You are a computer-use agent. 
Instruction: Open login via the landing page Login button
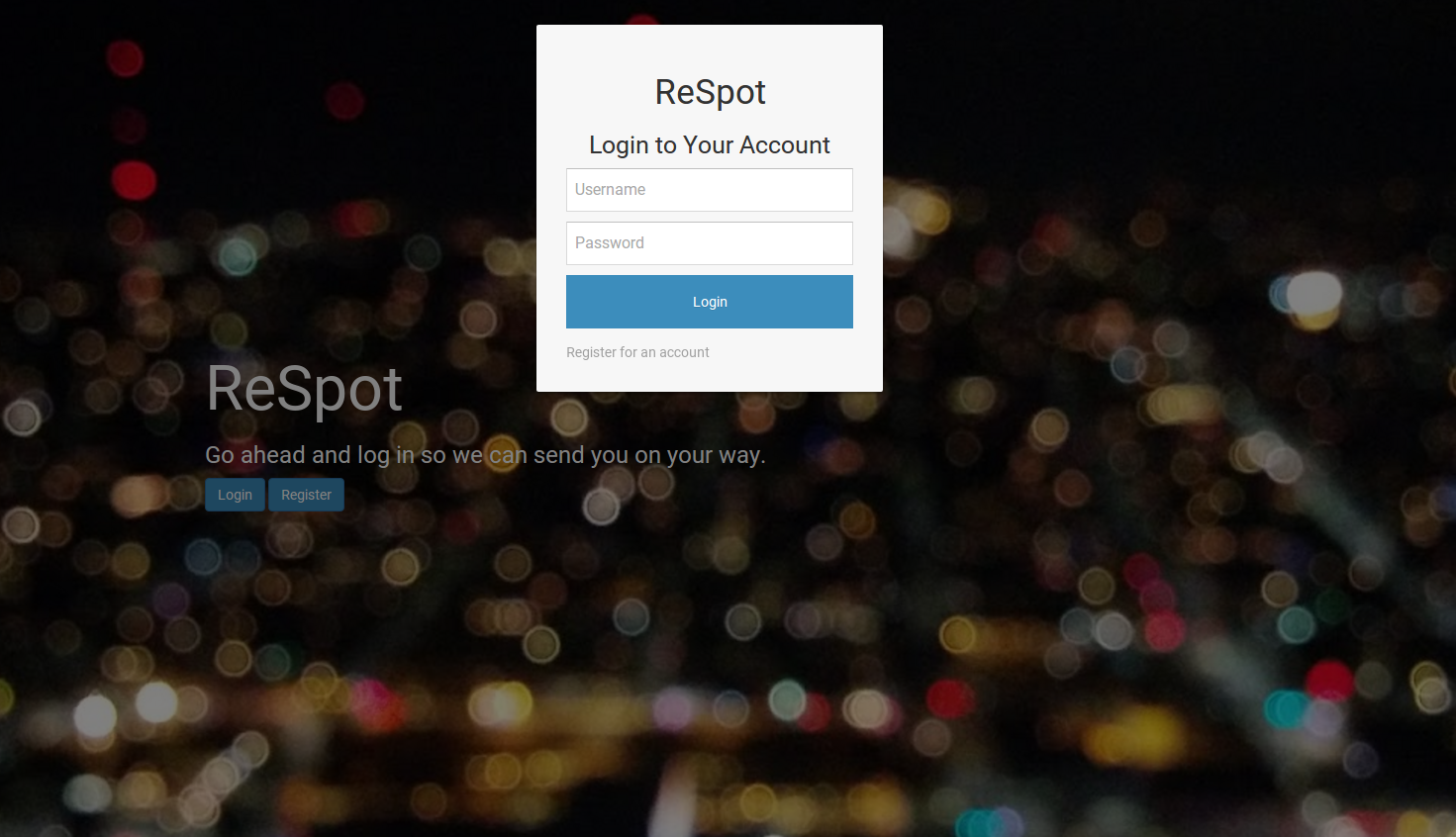235,495
